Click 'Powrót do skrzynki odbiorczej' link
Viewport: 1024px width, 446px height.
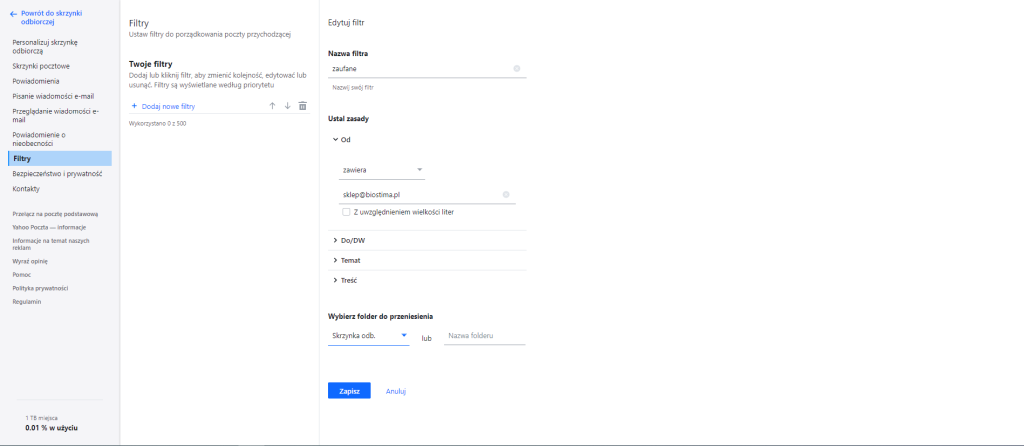click(52, 18)
